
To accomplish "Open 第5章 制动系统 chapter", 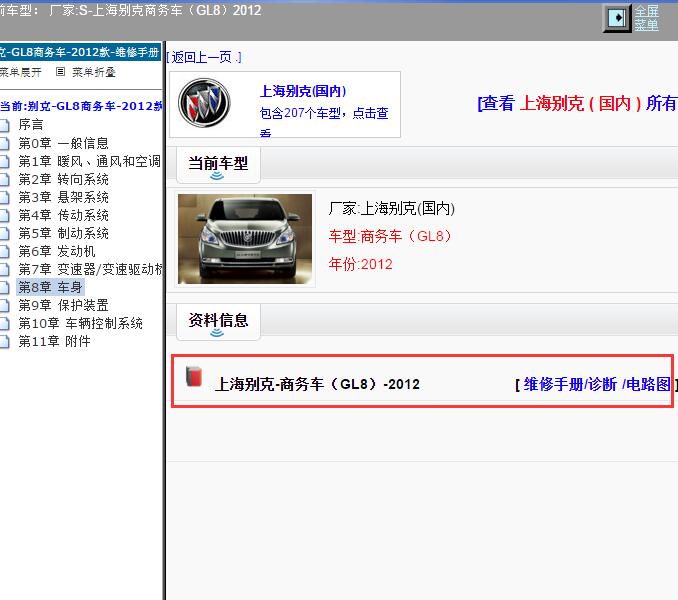I will 63,233.
